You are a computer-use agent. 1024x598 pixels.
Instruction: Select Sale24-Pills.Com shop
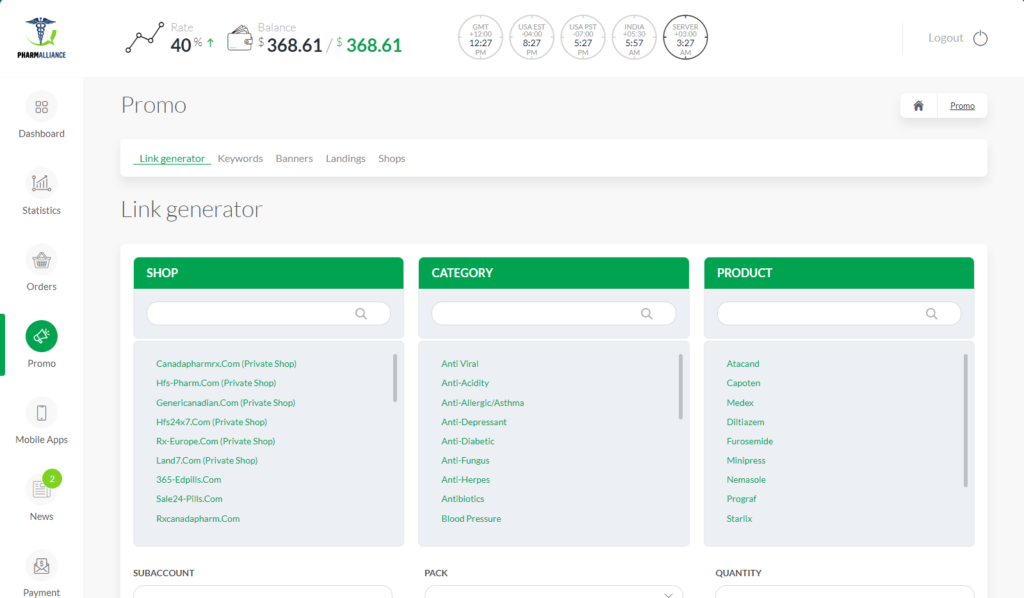[189, 499]
